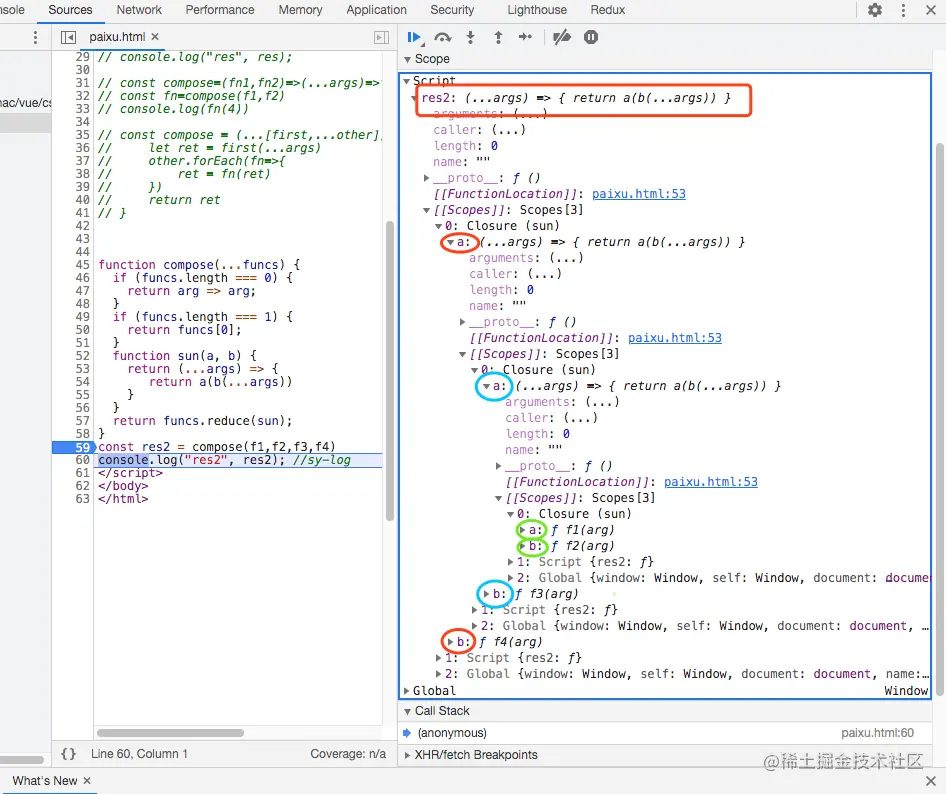This screenshot has width=946, height=794.
Task: Toggle breakpoint on line 59
Action: 82,447
